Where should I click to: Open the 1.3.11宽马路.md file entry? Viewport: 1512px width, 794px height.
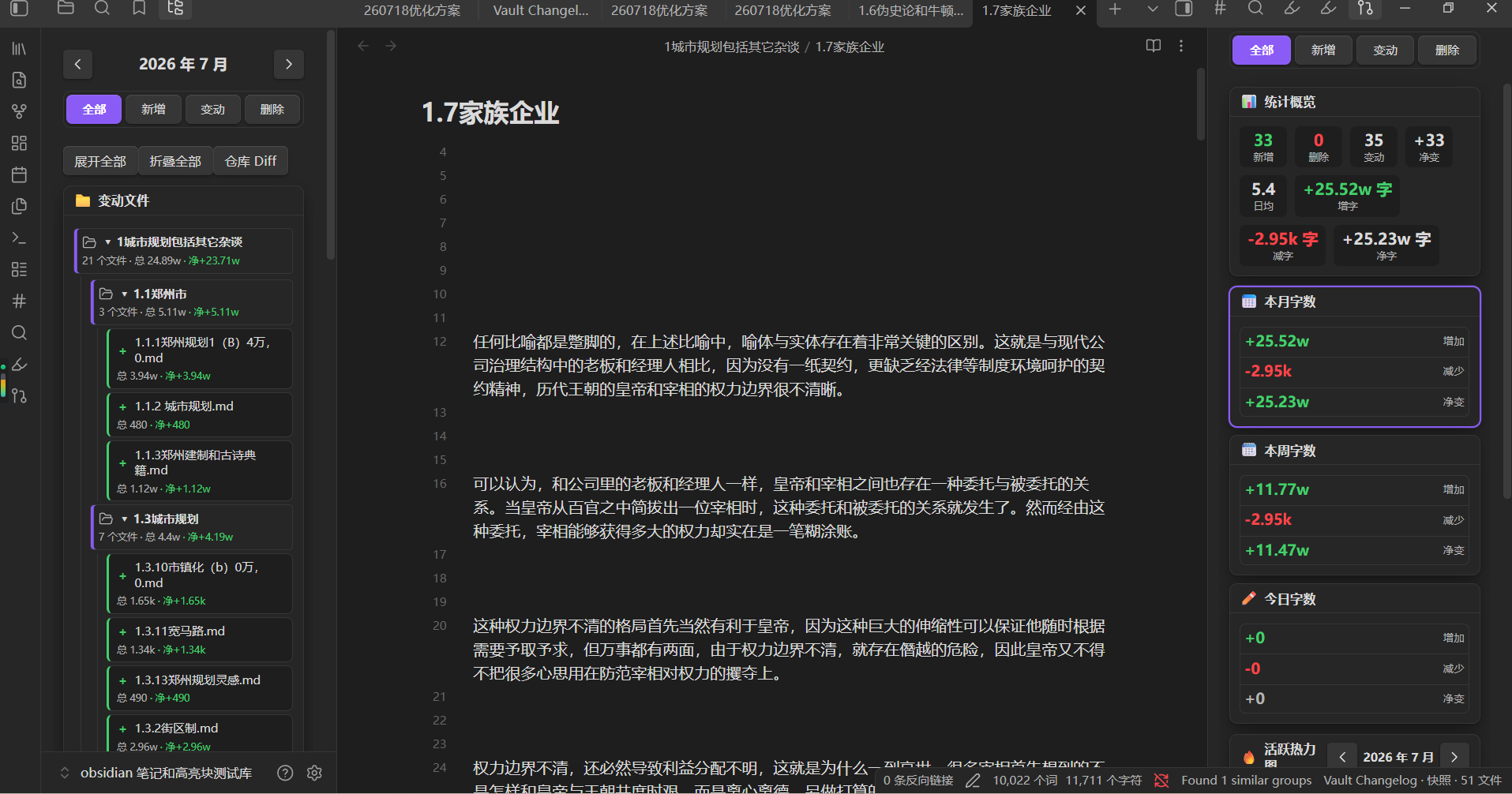point(200,639)
